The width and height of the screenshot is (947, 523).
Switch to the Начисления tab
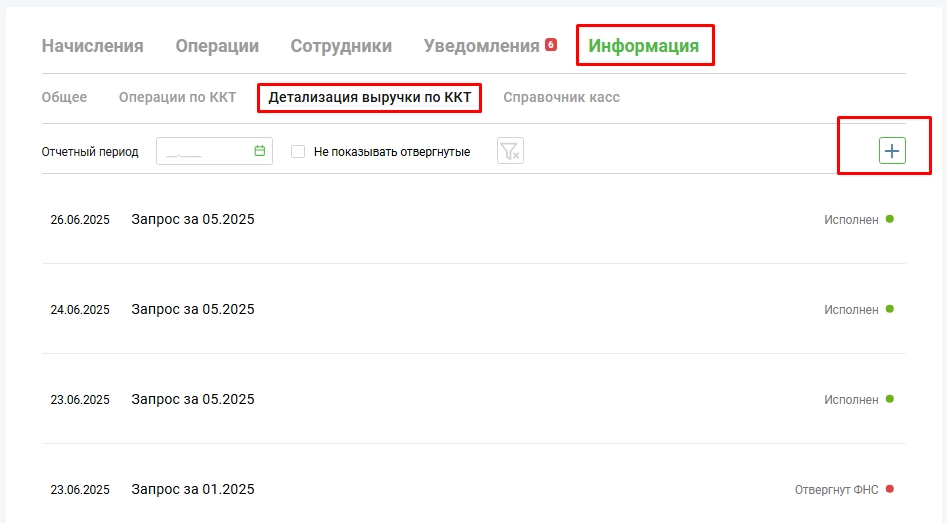point(92,46)
